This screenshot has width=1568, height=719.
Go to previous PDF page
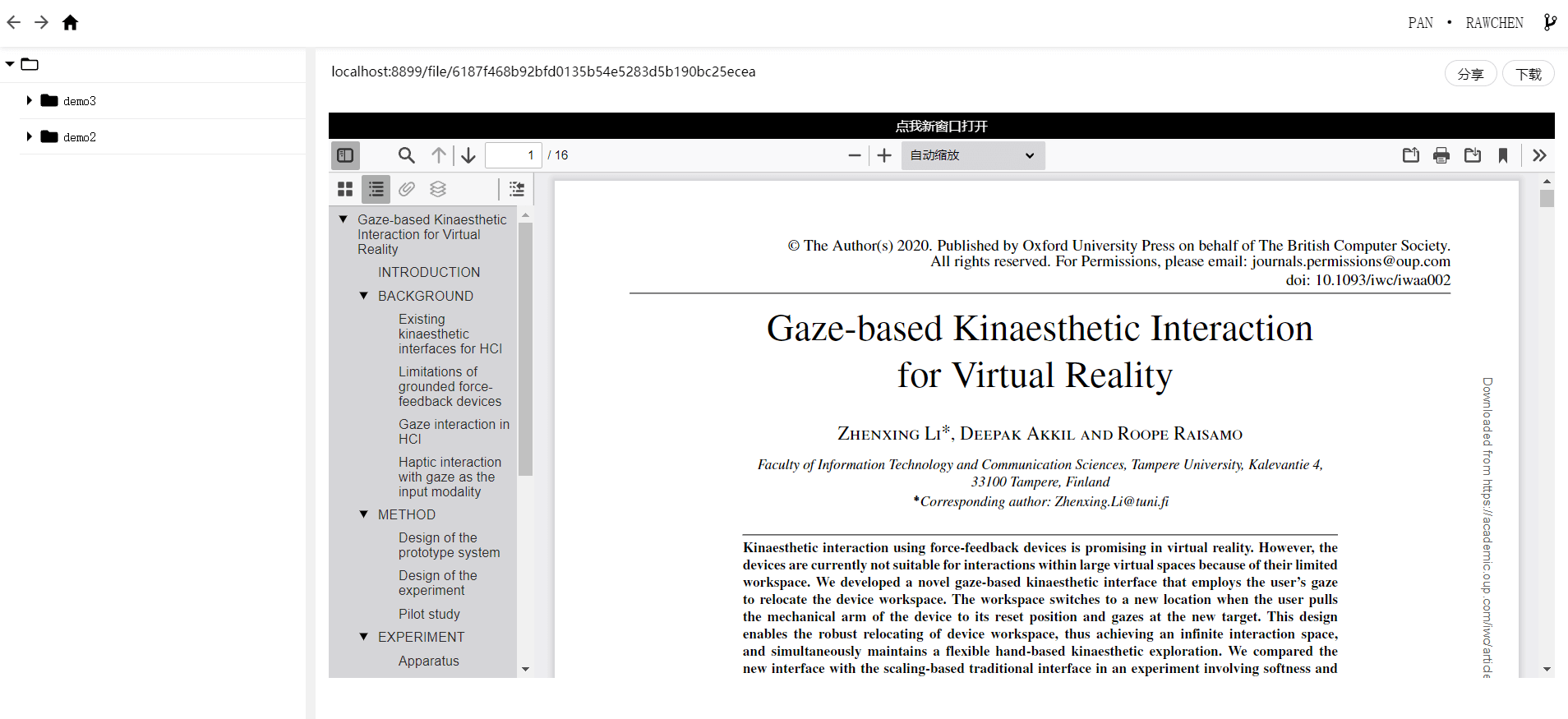click(439, 154)
